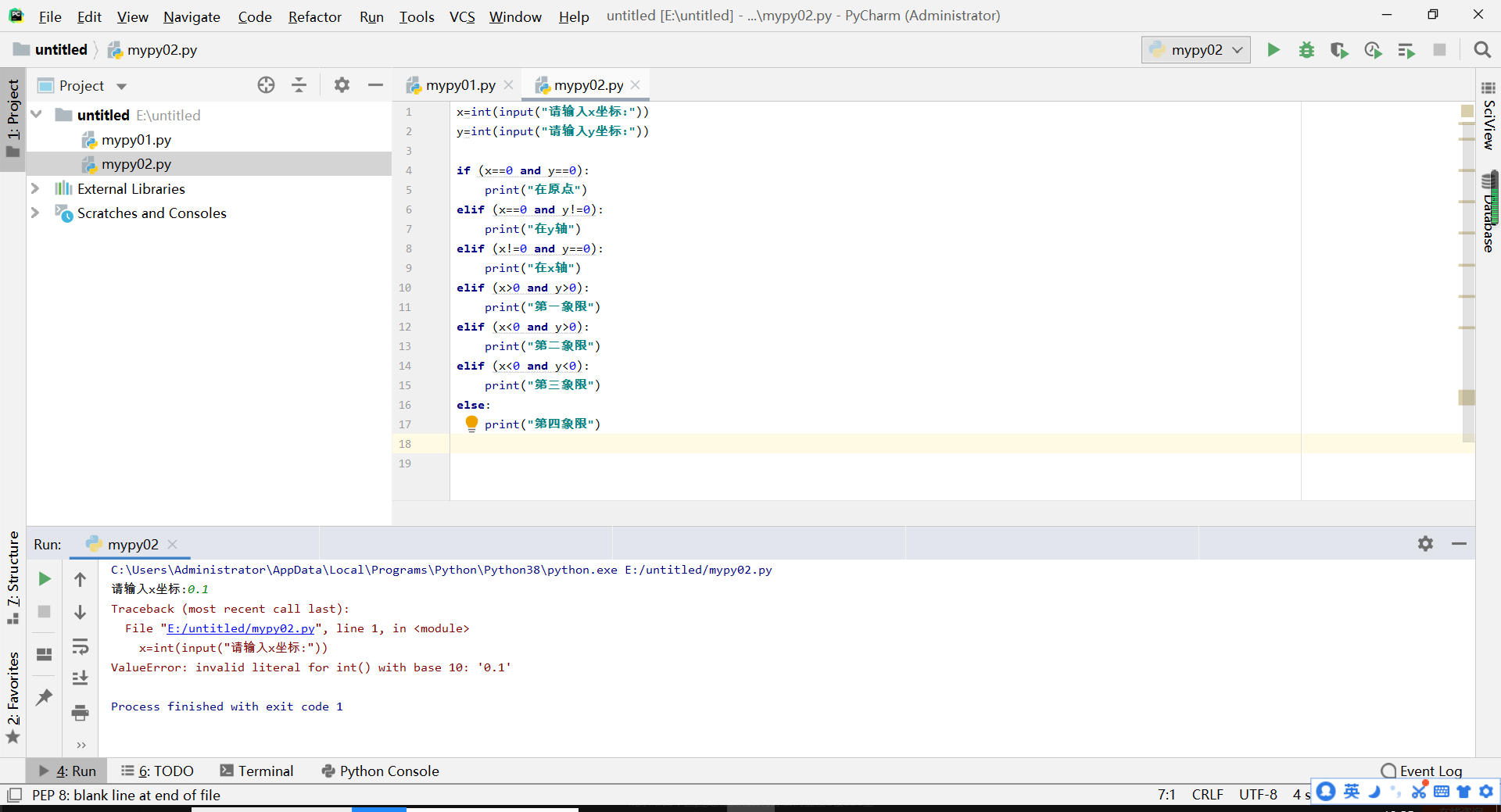
Task: Click the CRLF line separator status entry
Action: click(x=1207, y=794)
